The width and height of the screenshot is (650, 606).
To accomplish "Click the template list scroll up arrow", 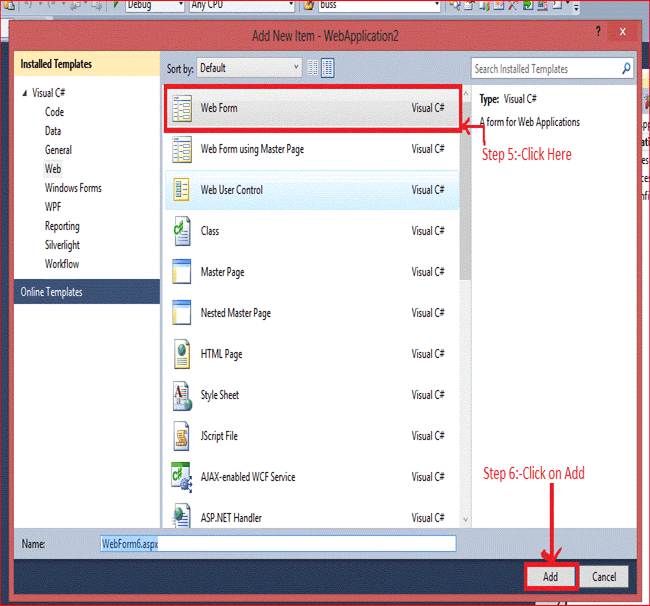I will pos(466,94).
